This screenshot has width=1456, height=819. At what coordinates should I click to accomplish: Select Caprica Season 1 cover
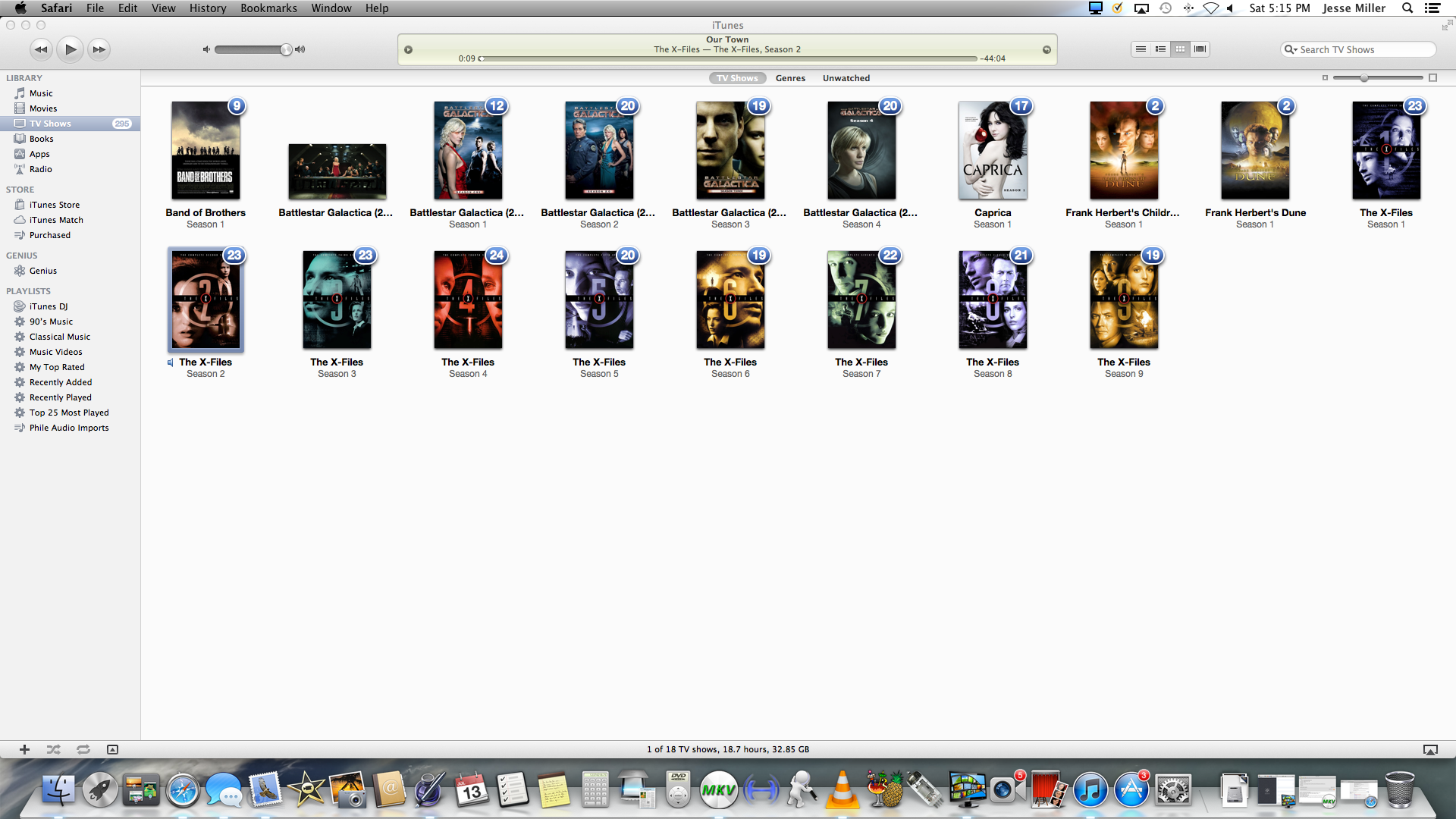click(x=993, y=150)
